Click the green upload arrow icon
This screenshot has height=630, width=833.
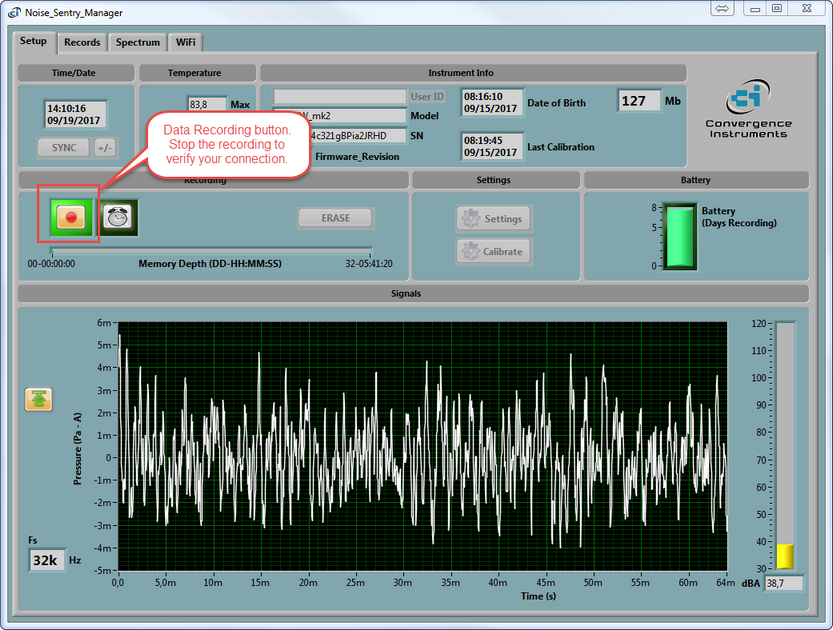tap(39, 399)
